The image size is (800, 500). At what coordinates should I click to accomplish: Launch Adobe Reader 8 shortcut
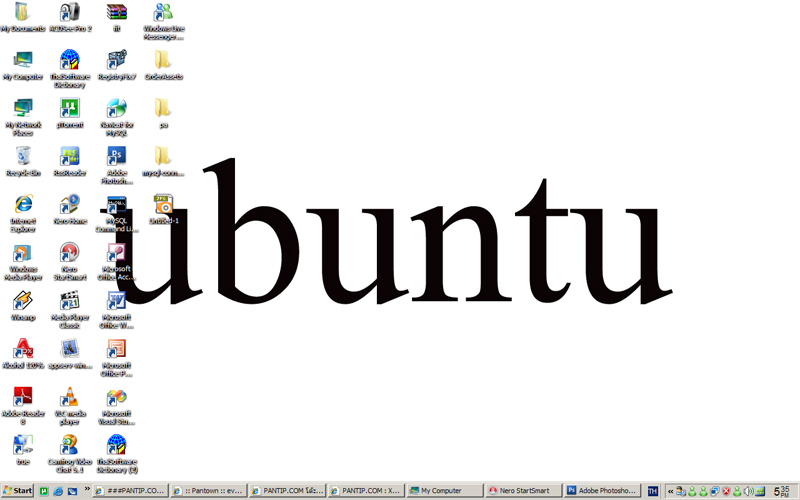[x=22, y=406]
